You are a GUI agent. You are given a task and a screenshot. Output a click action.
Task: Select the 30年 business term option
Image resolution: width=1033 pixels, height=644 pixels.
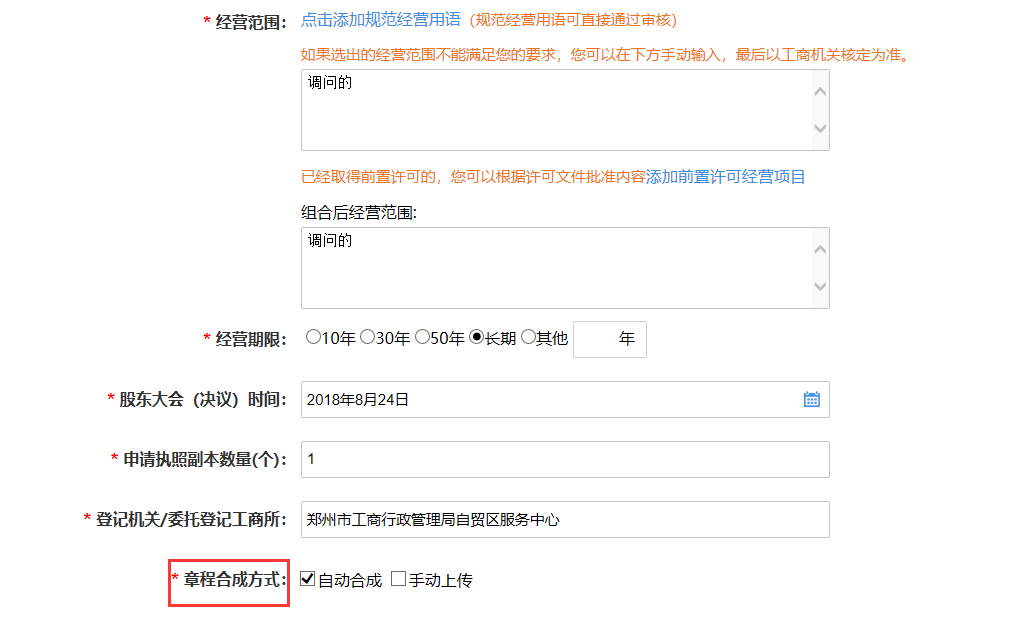pos(368,338)
